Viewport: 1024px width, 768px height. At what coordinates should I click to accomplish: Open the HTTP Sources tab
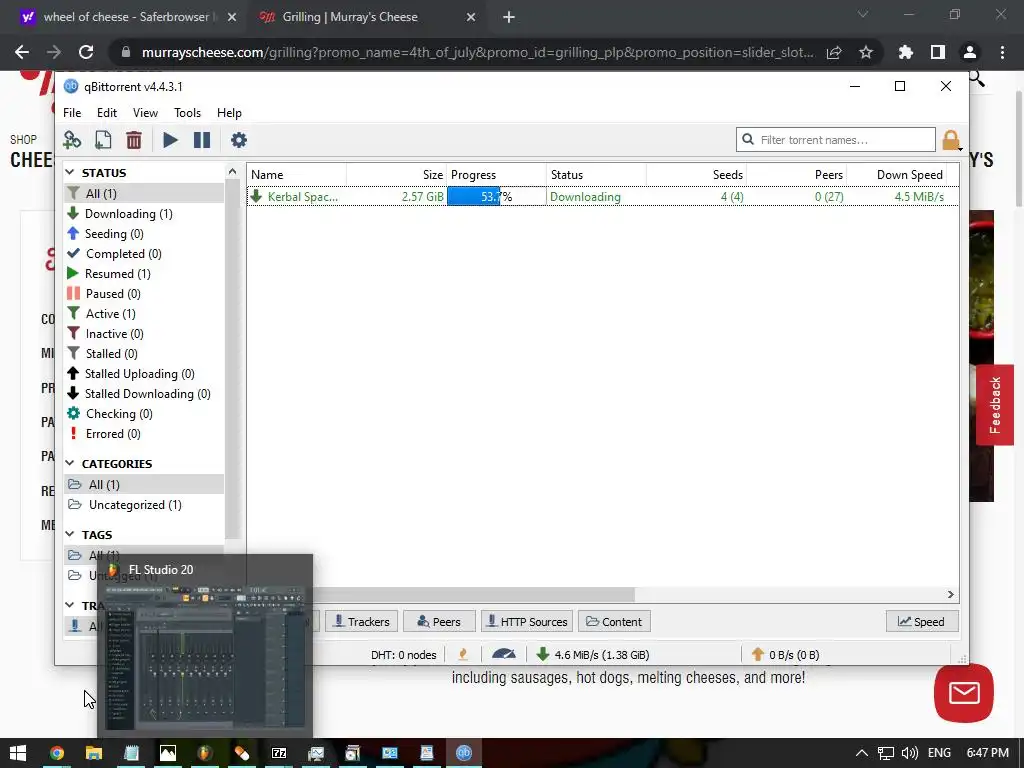(527, 622)
